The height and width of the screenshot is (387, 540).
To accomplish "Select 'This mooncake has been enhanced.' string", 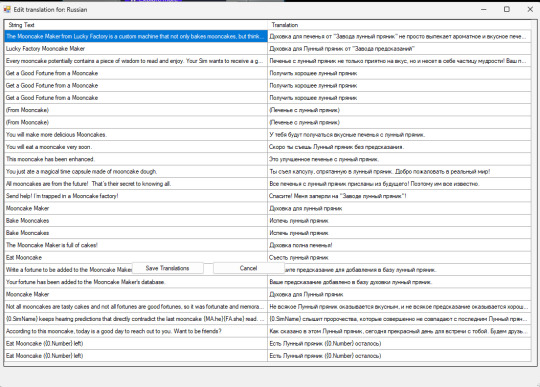I will (x=136, y=159).
